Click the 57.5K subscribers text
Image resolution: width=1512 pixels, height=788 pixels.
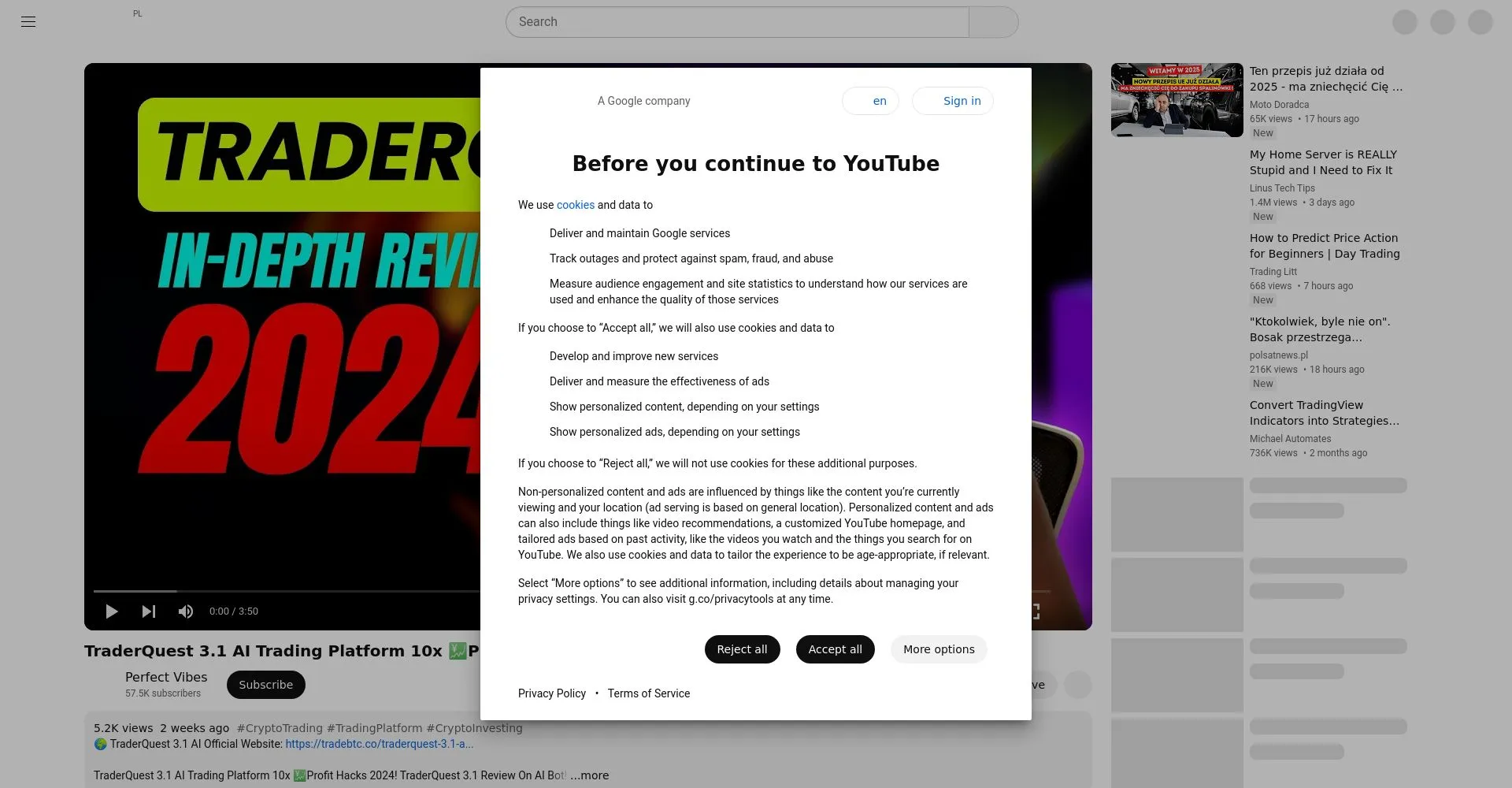tap(163, 693)
